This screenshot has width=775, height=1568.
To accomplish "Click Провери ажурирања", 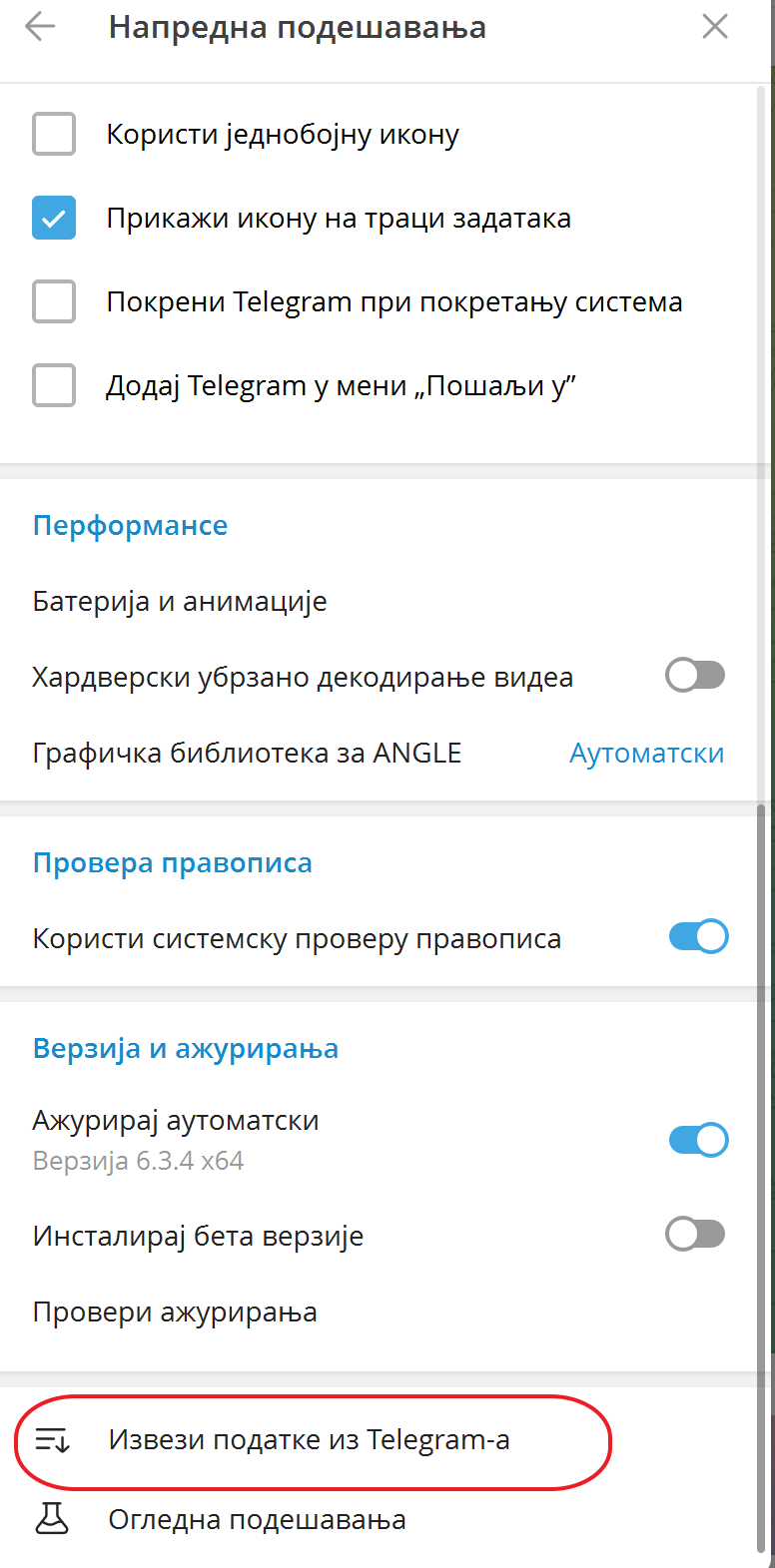I will 175,1311.
